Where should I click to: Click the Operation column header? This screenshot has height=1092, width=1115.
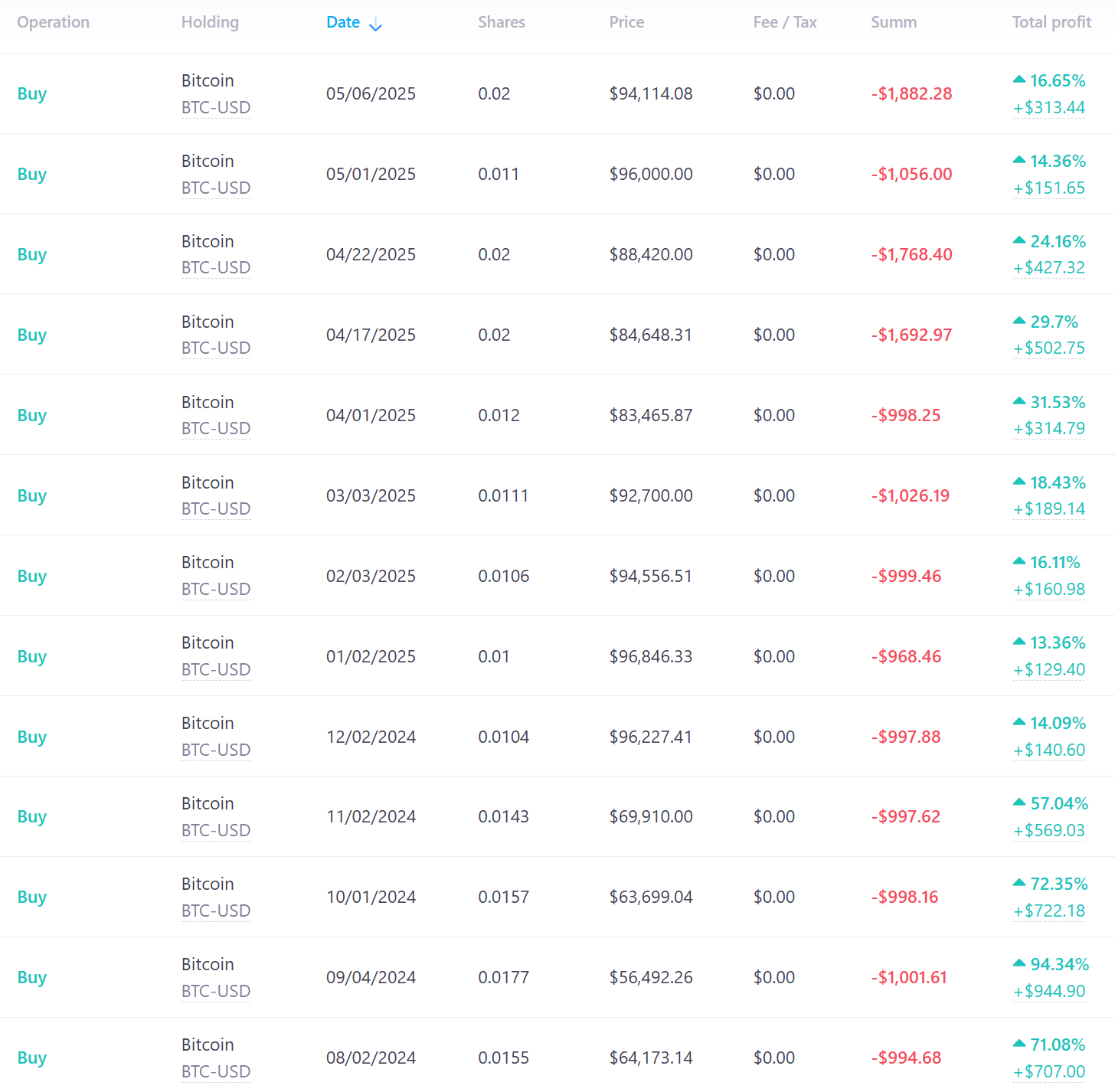[x=53, y=22]
